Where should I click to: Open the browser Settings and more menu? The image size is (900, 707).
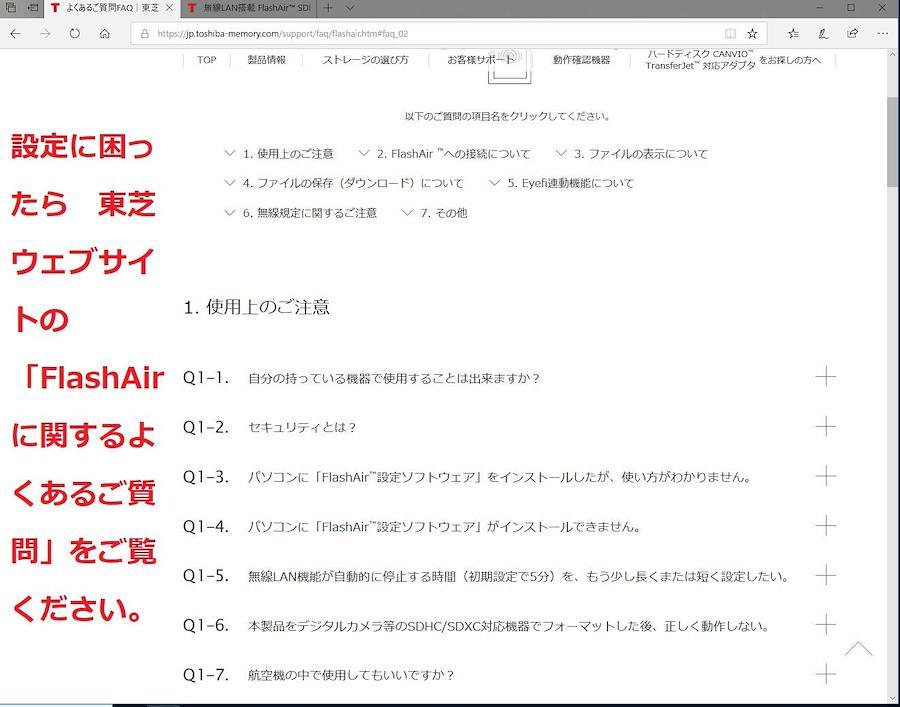(x=883, y=34)
